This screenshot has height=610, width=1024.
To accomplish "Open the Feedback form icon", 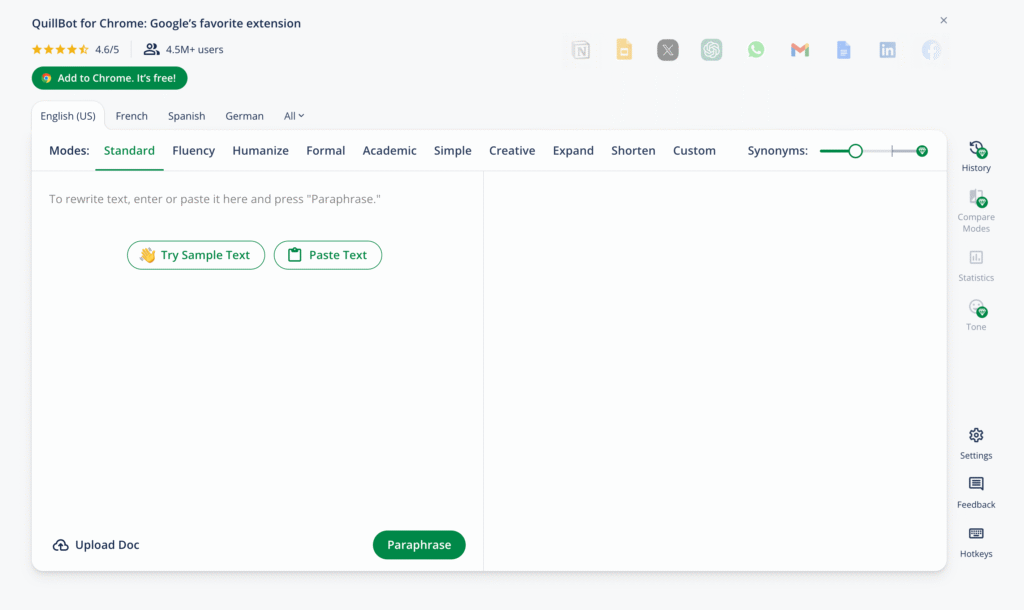I will (976, 484).
